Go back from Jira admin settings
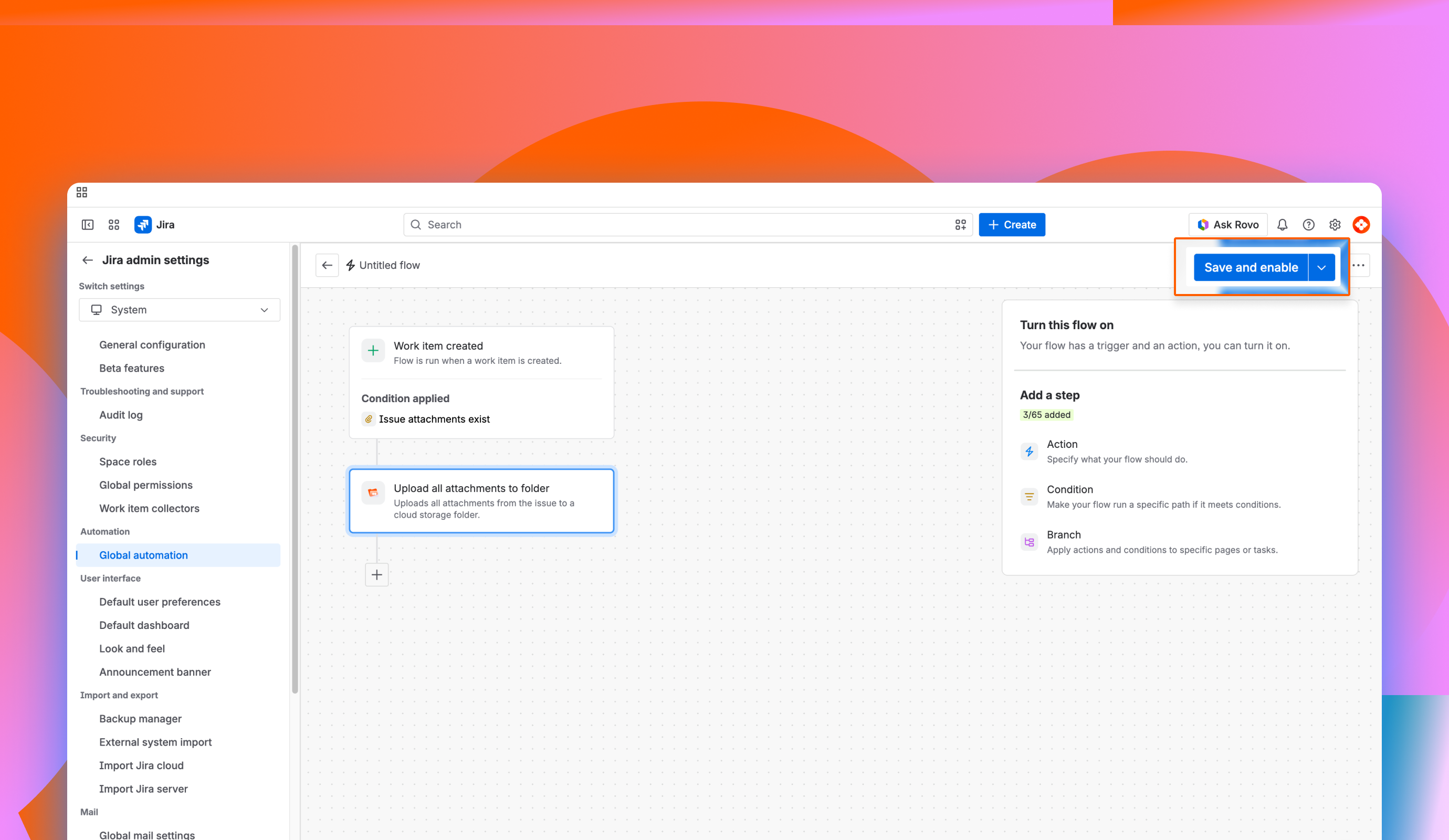 [87, 260]
